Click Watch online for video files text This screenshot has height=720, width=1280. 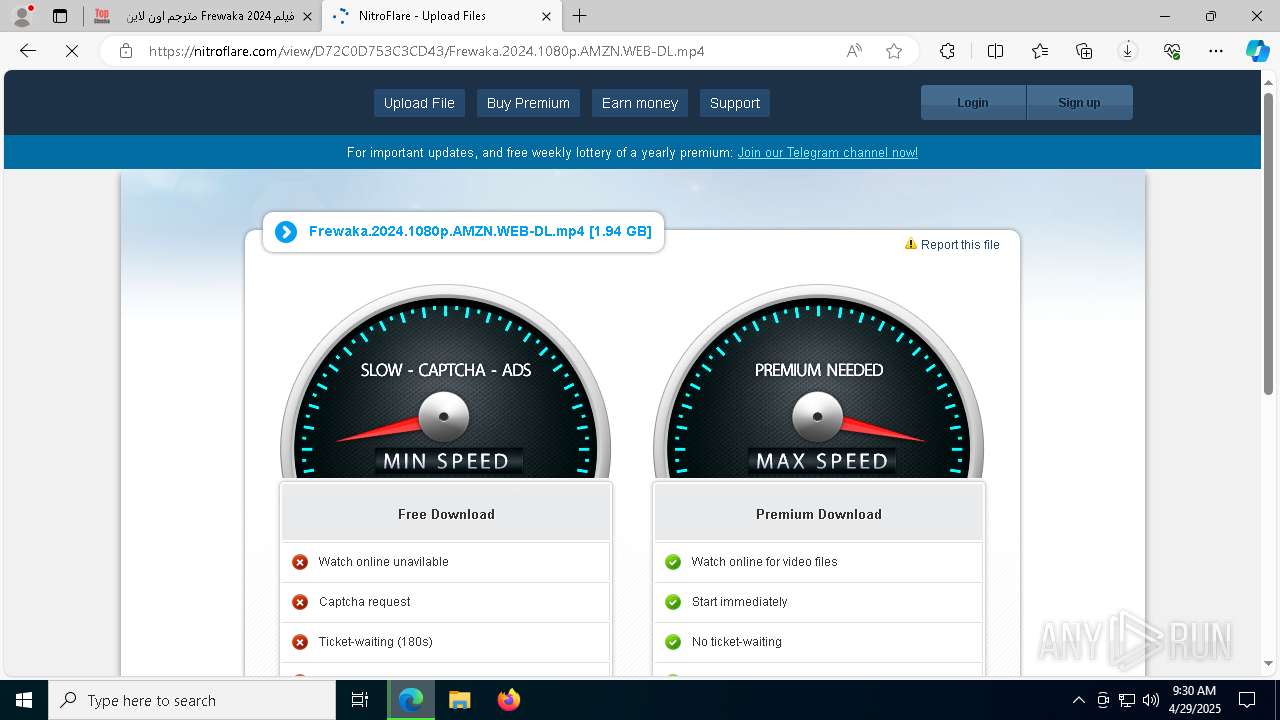point(765,562)
